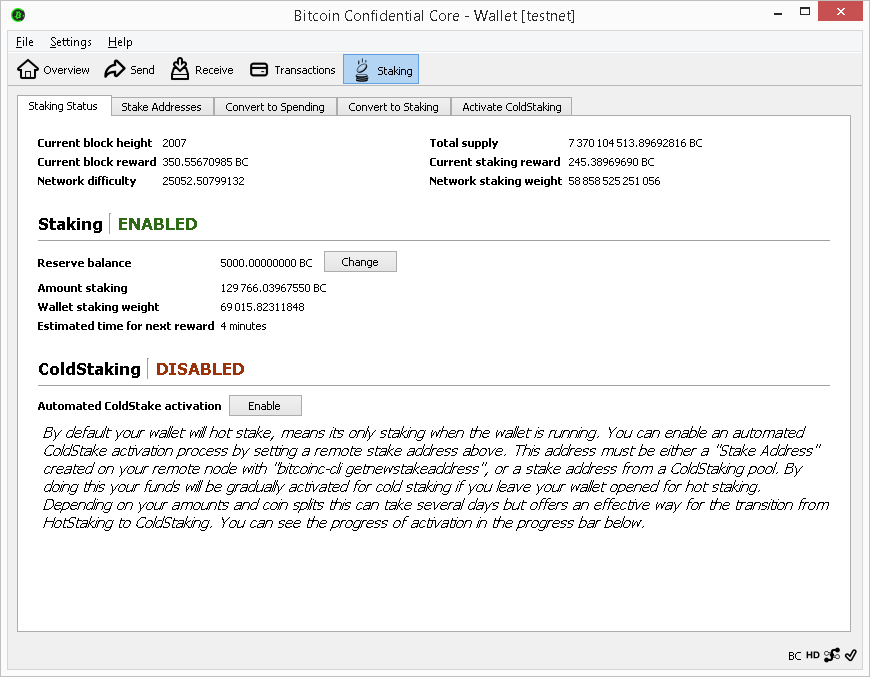This screenshot has width=870, height=677.
Task: Click network difficulty value 25052.50799132
Action: coord(203,181)
